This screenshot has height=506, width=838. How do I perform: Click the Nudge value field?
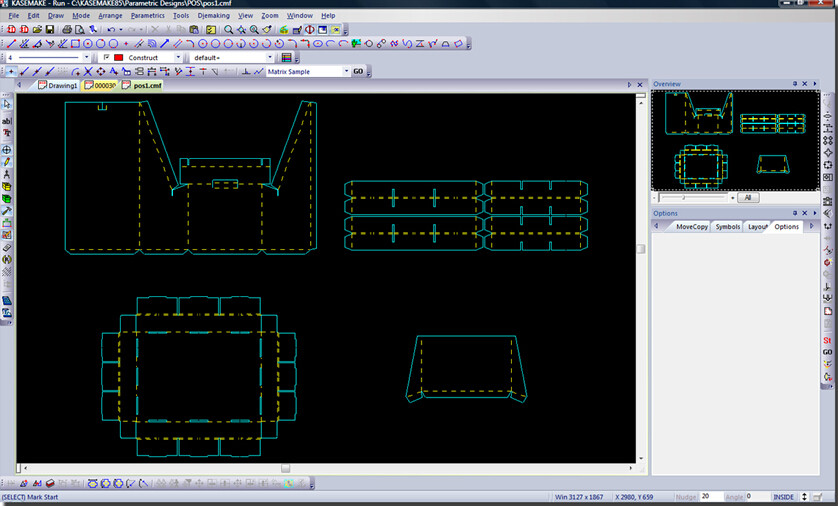(711, 497)
